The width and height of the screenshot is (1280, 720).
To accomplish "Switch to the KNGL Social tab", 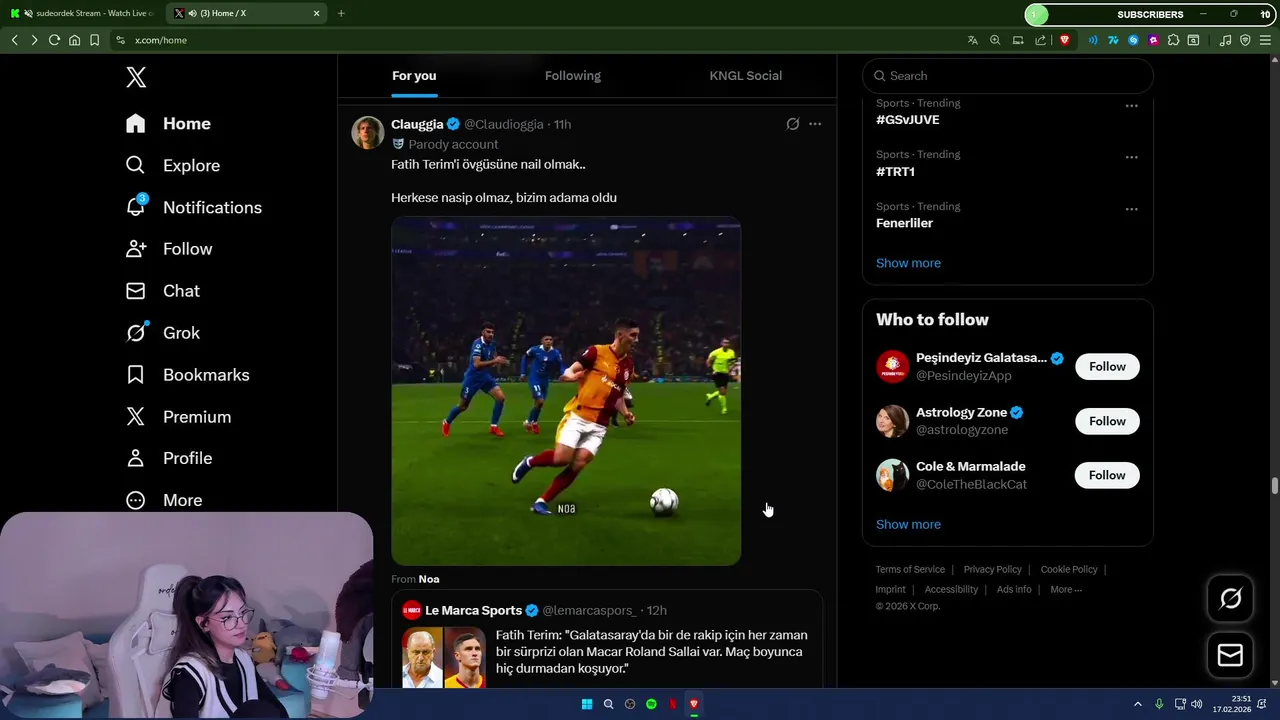I will tap(746, 76).
